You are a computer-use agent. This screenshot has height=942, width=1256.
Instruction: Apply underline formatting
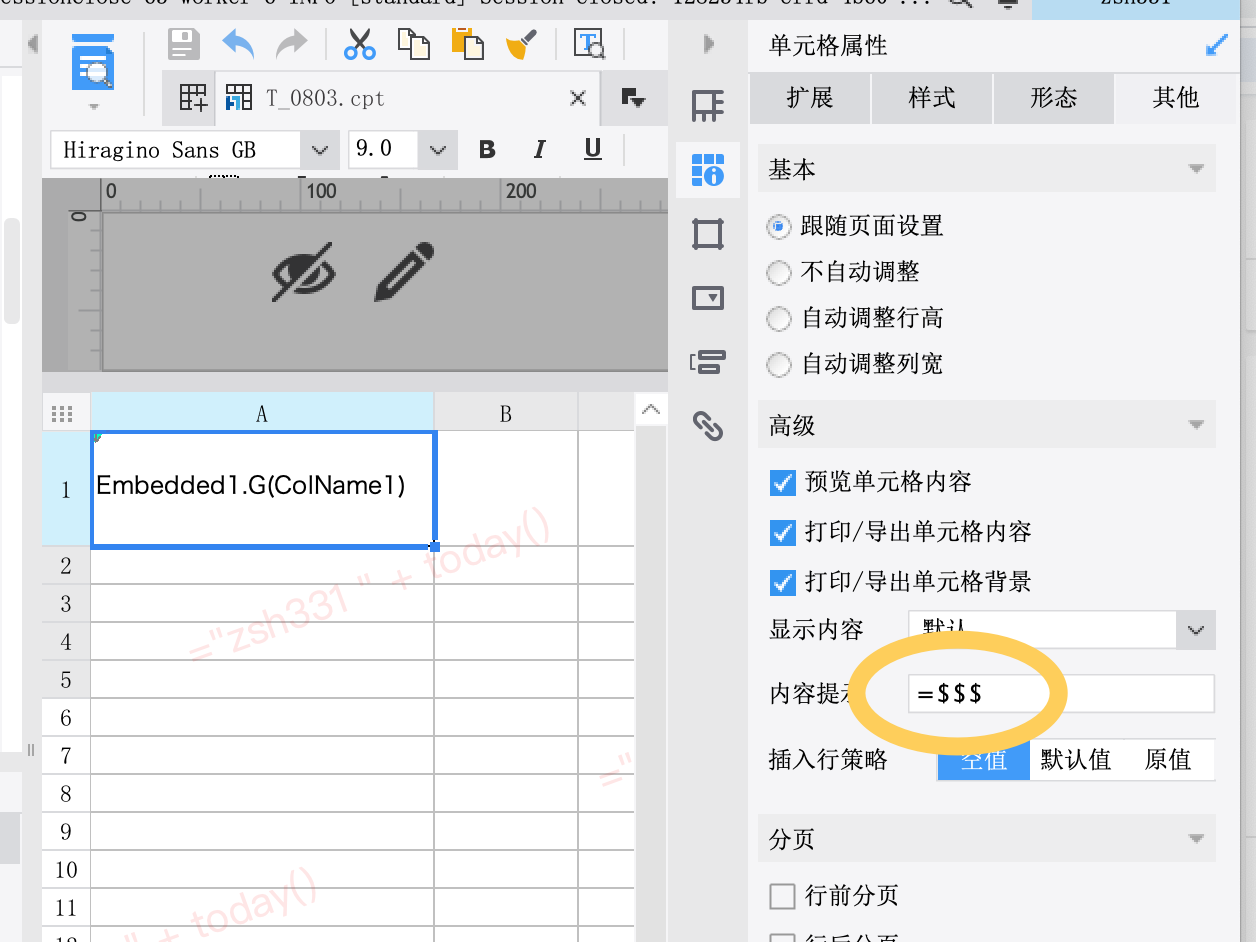point(593,150)
